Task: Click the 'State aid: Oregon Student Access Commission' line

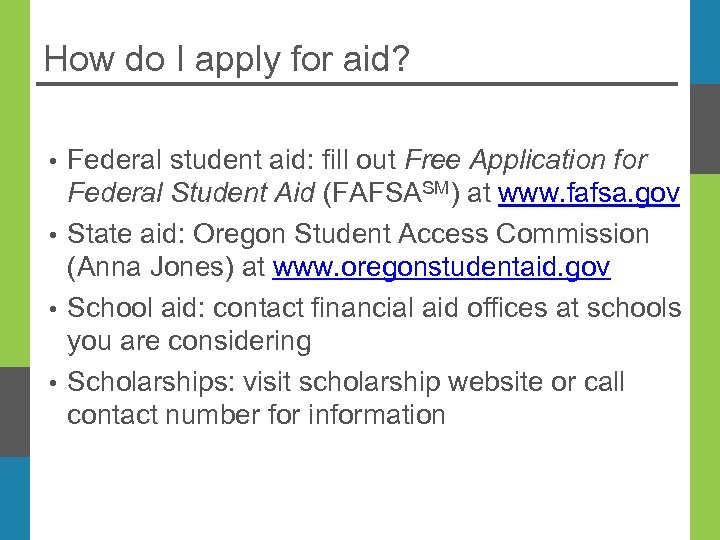Action: (358, 234)
